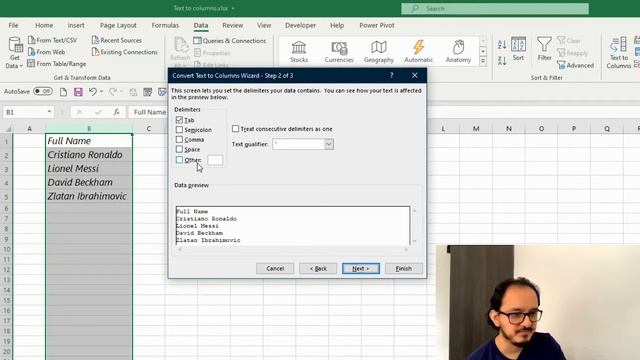
Task: Switch to the Power Pivot tab
Action: (x=377, y=25)
